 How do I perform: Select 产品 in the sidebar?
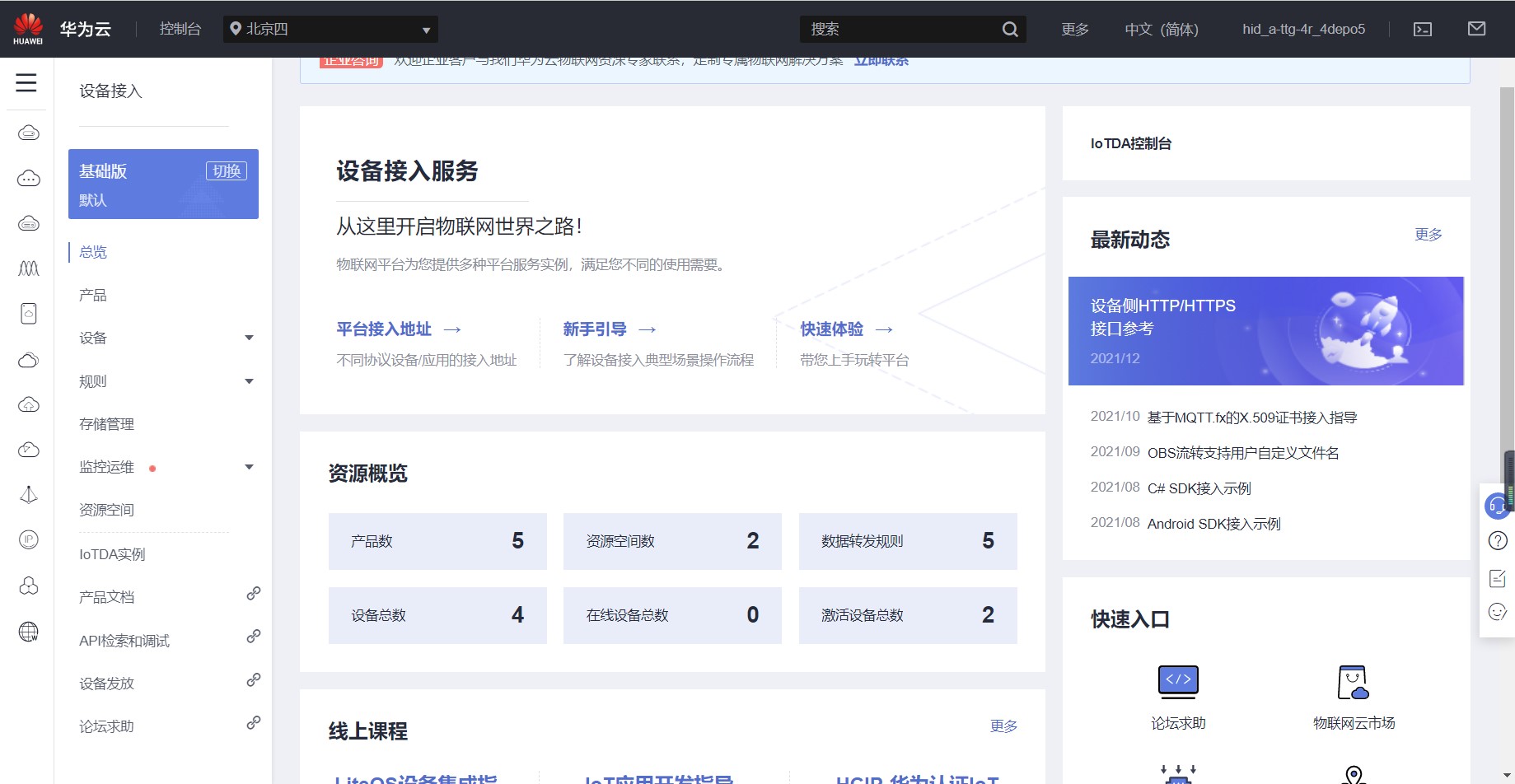point(93,295)
